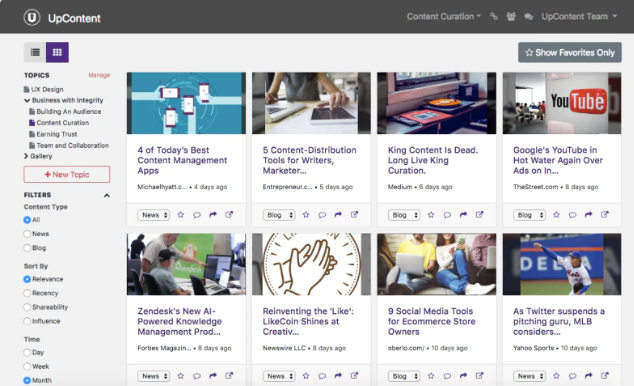
Task: Open Blog type dropdown on 'King Content Is Dead'
Action: pos(404,215)
